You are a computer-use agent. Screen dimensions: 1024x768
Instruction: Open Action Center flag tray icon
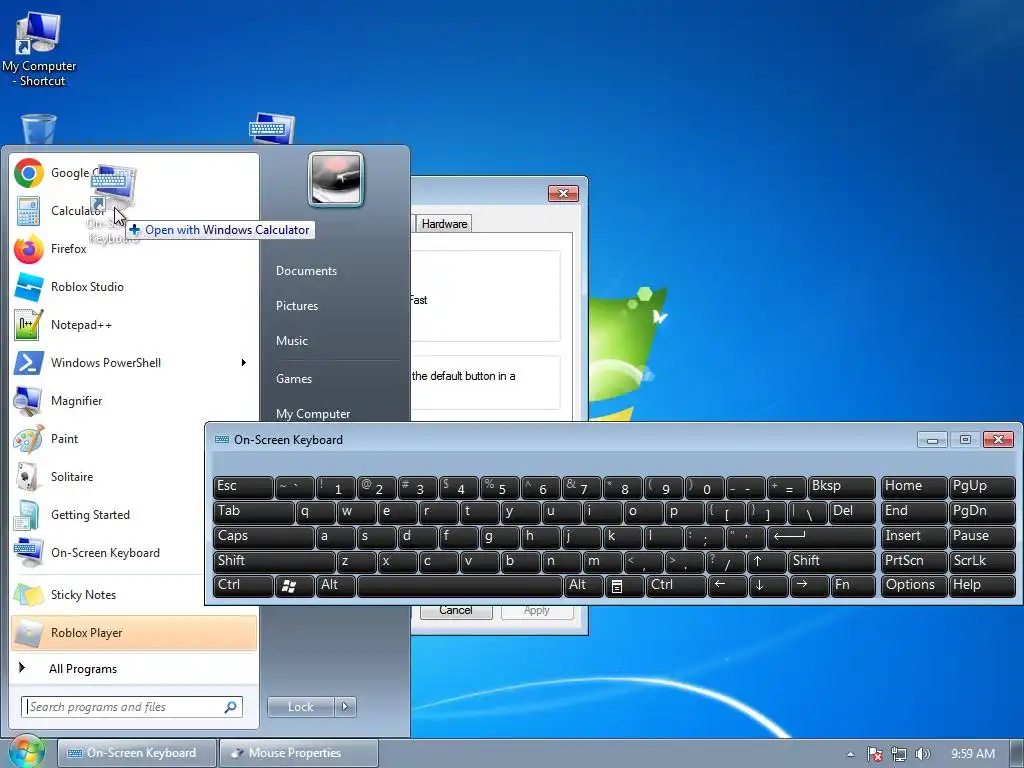pyautogui.click(x=875, y=754)
